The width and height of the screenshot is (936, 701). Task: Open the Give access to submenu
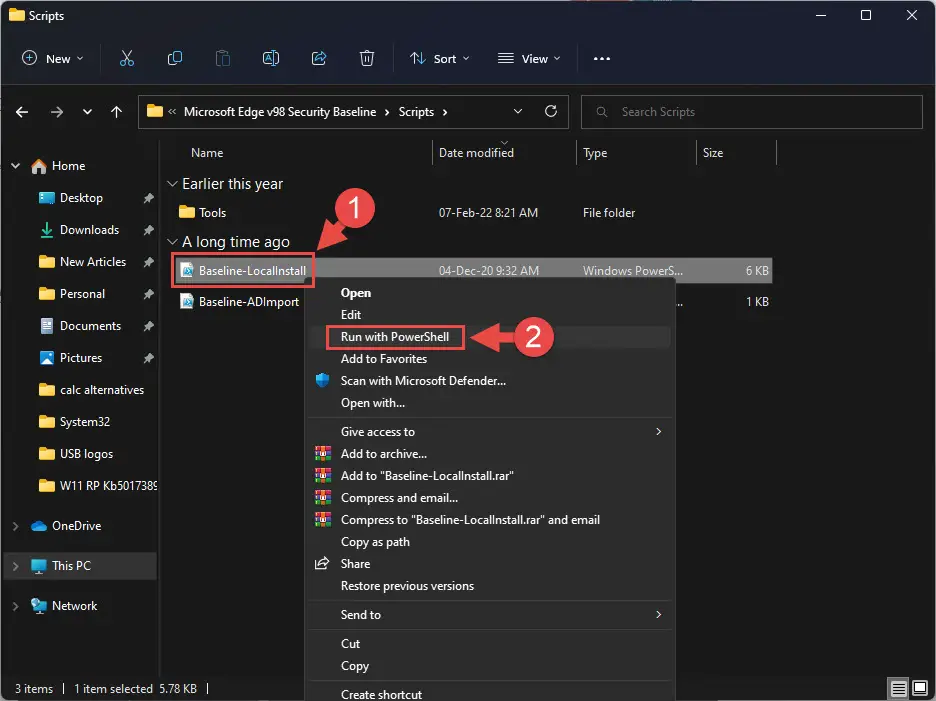[x=489, y=432]
